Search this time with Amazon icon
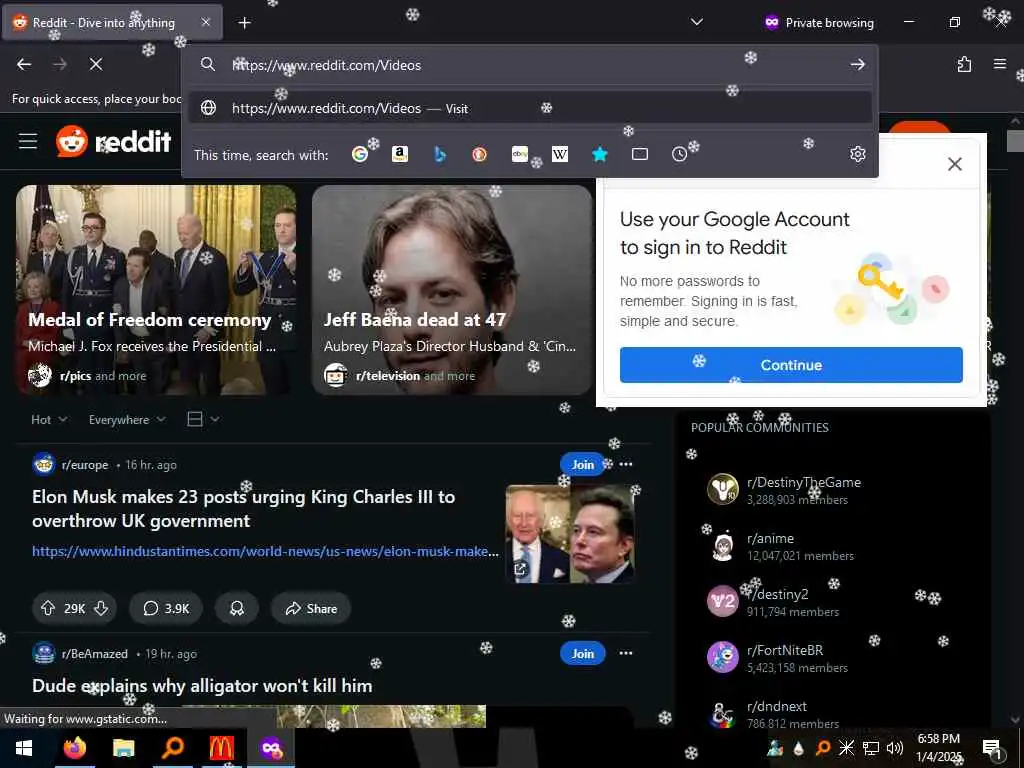 click(400, 154)
